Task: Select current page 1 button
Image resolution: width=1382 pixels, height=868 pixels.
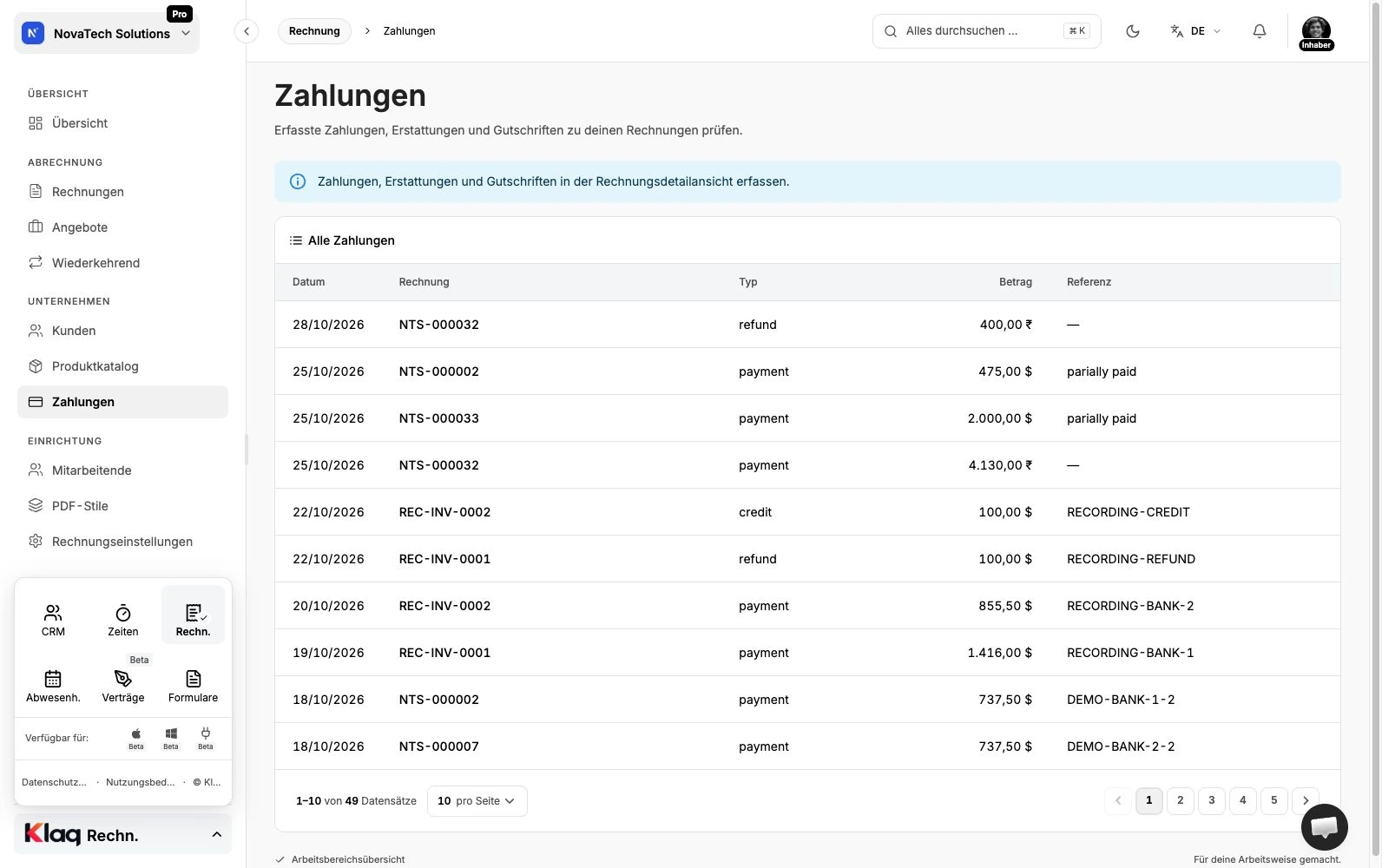Action: click(x=1148, y=800)
